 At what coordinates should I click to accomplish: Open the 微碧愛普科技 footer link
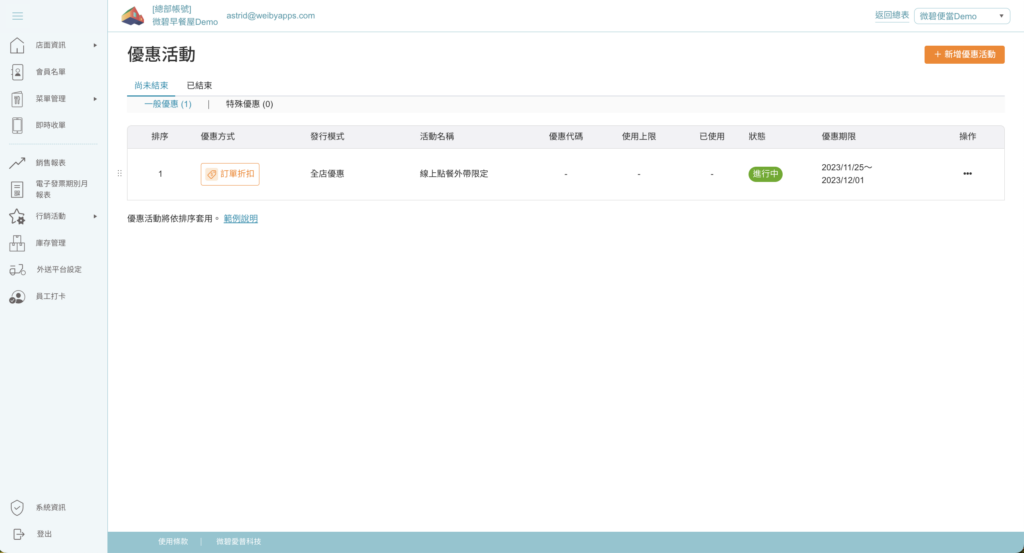[238, 541]
